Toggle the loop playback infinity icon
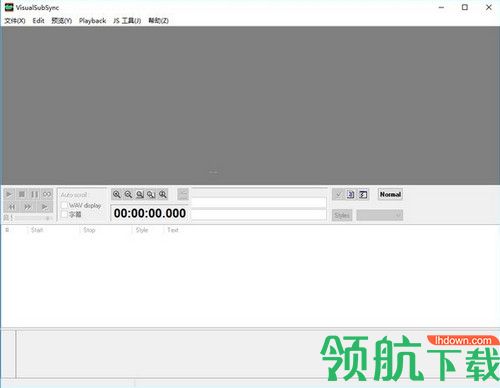 [47, 194]
